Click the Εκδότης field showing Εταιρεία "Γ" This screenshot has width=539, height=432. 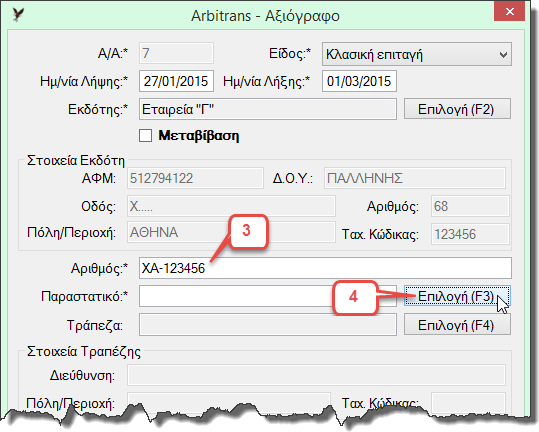(x=268, y=109)
